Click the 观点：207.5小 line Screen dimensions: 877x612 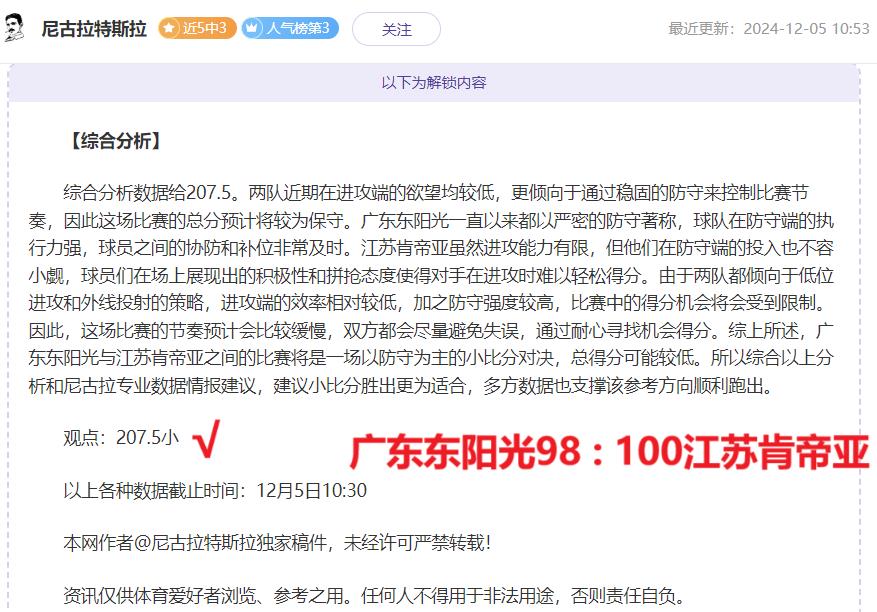click(x=121, y=437)
